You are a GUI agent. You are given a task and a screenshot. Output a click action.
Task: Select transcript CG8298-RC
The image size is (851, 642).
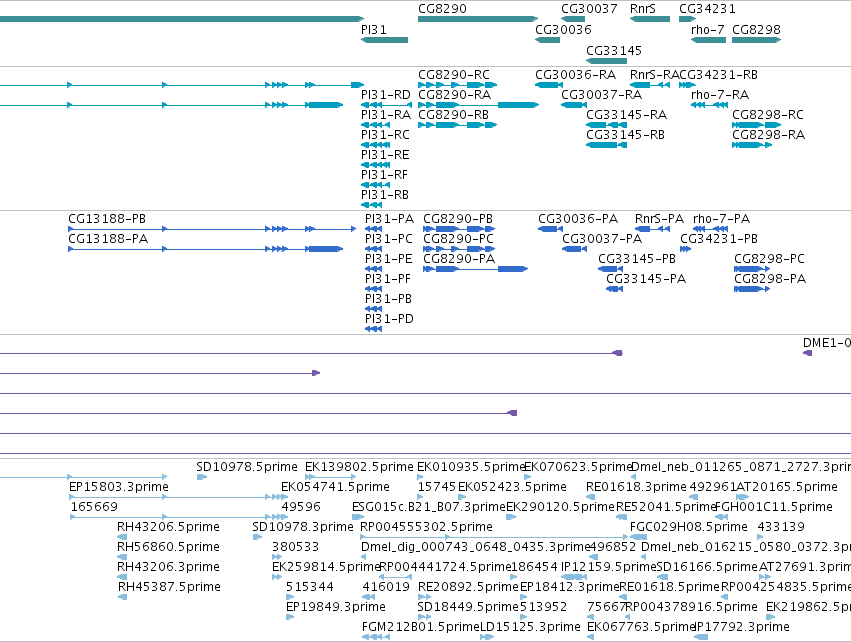pyautogui.click(x=757, y=125)
